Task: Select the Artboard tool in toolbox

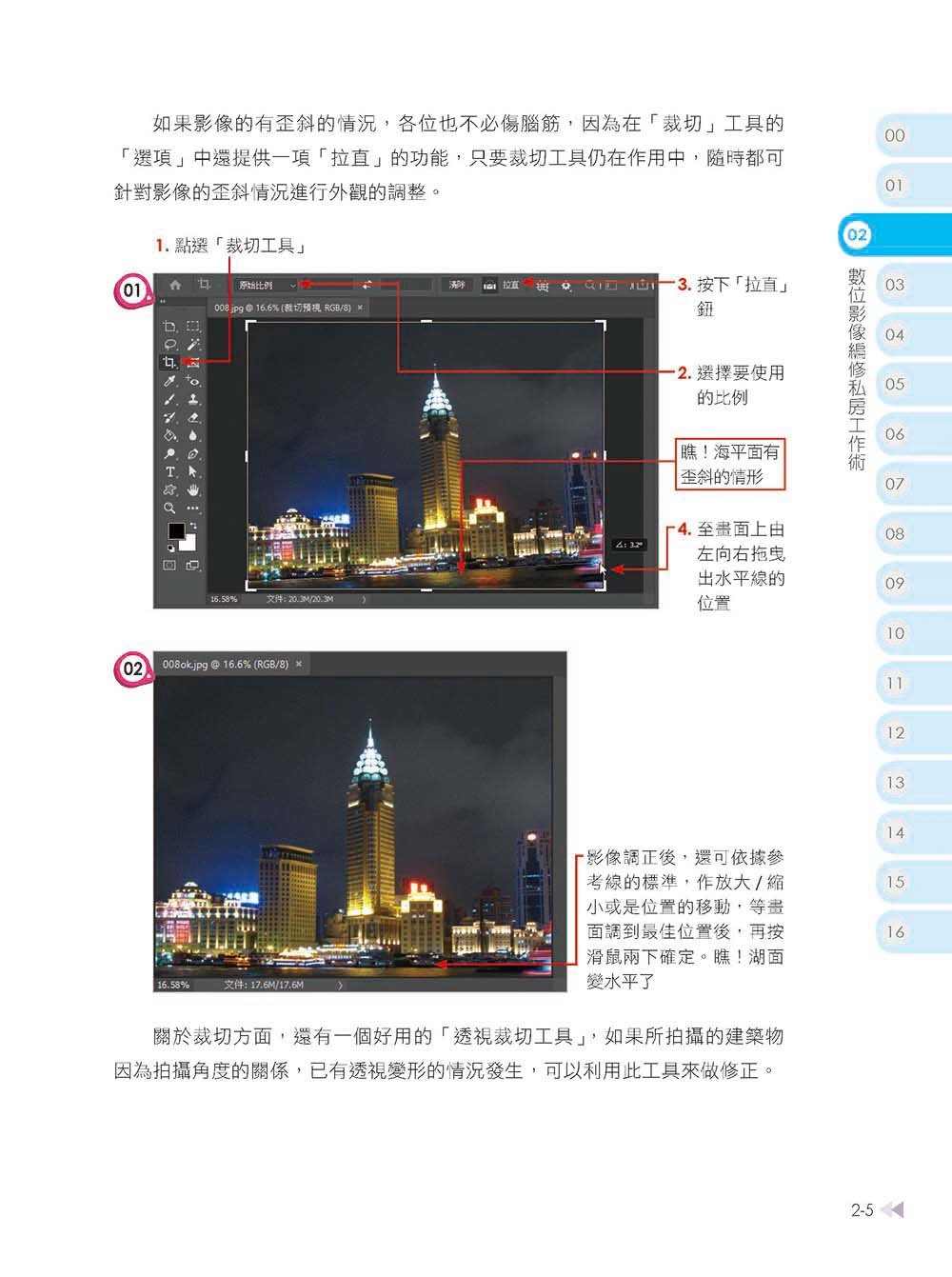Action: coord(169,326)
